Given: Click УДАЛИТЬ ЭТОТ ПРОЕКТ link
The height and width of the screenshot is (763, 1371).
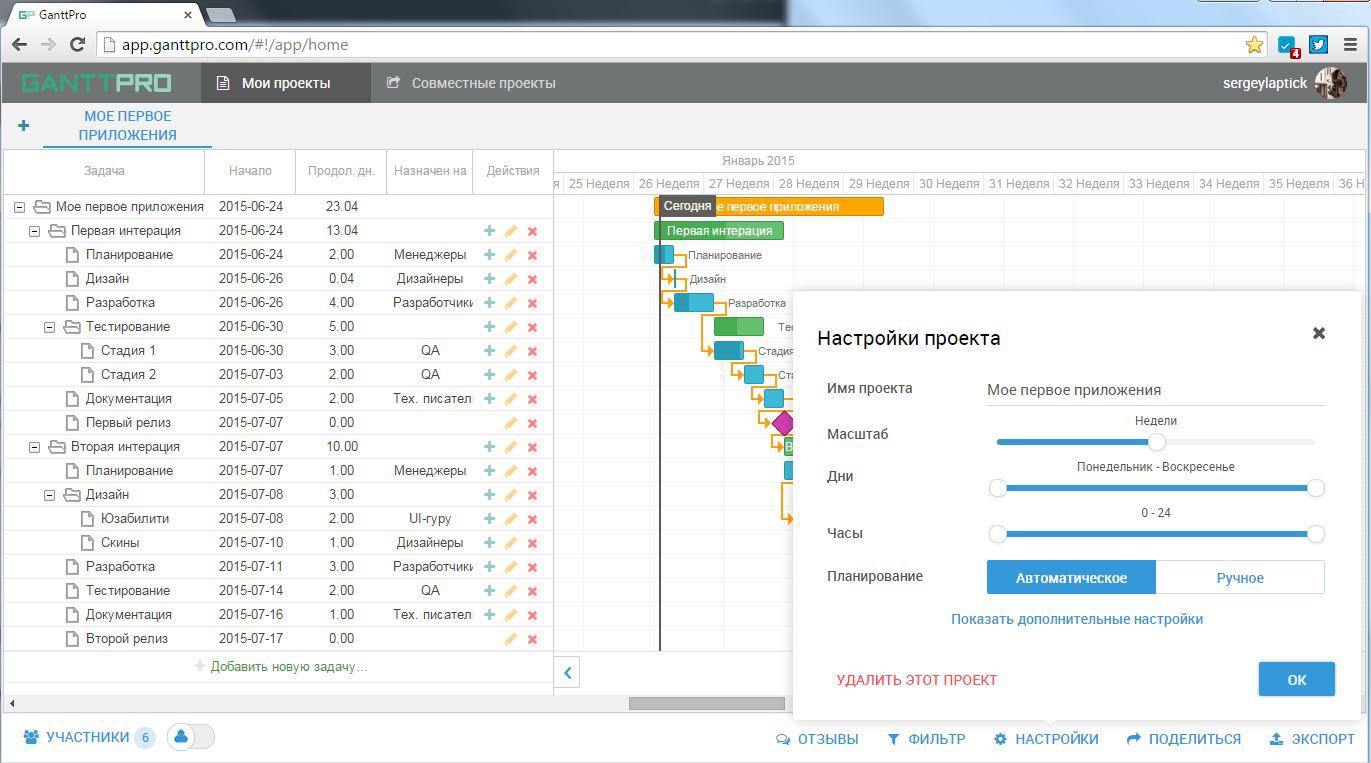Looking at the screenshot, I should (x=917, y=680).
